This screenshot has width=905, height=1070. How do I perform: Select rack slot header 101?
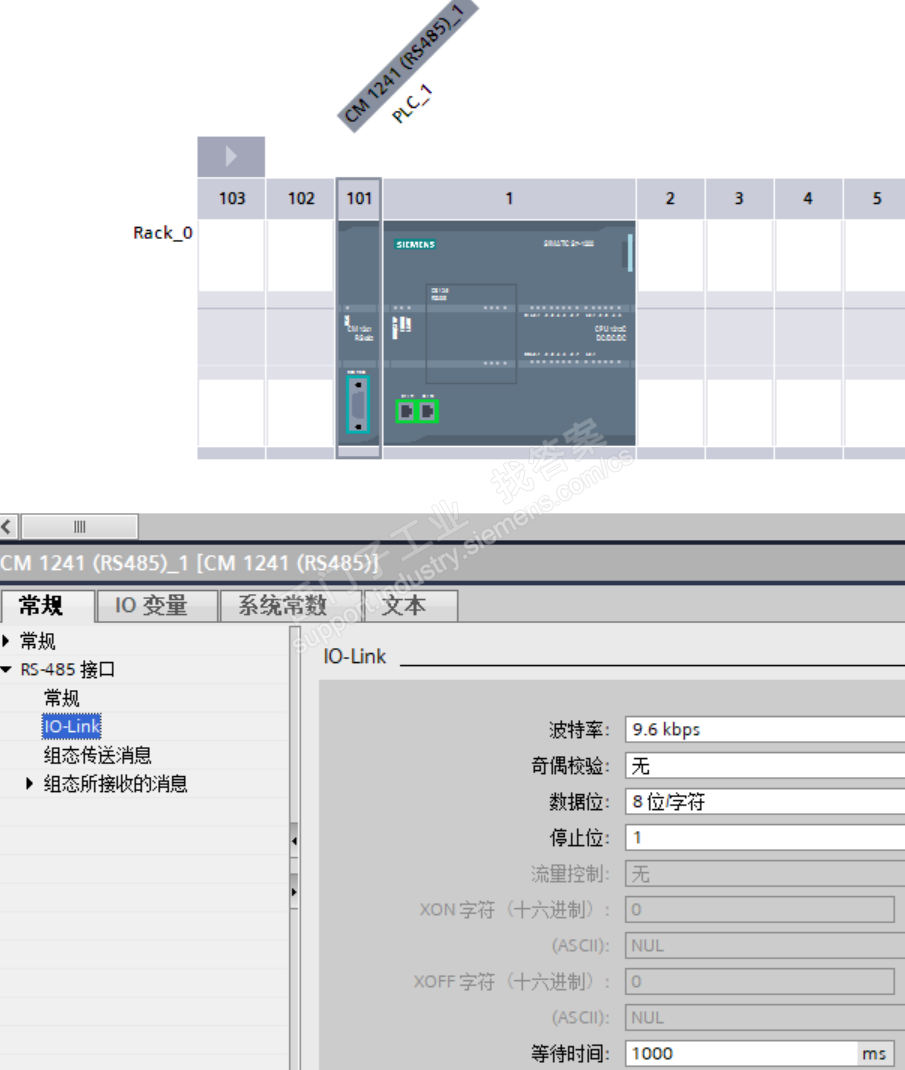[359, 199]
